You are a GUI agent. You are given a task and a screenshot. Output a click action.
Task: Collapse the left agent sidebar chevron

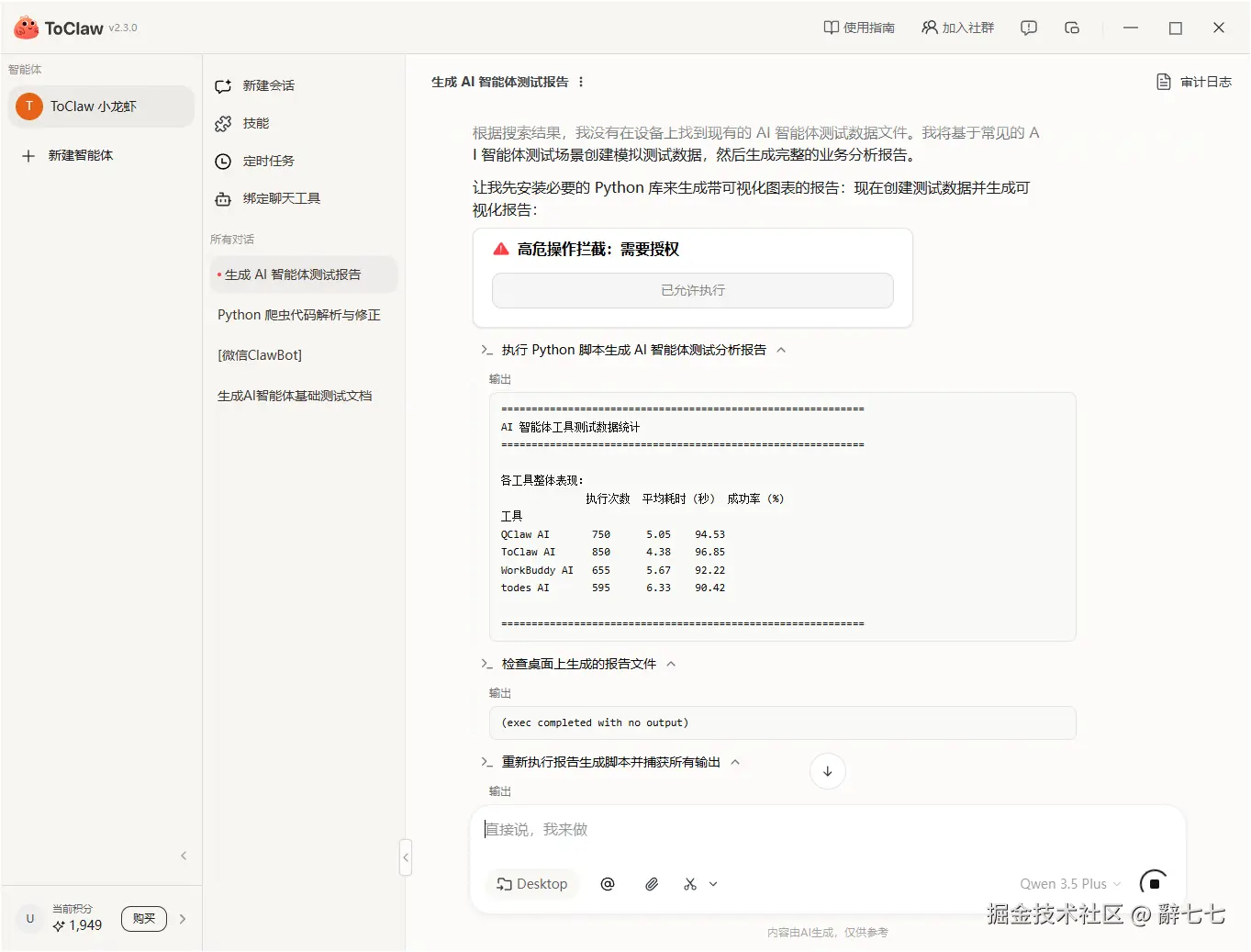pyautogui.click(x=184, y=856)
